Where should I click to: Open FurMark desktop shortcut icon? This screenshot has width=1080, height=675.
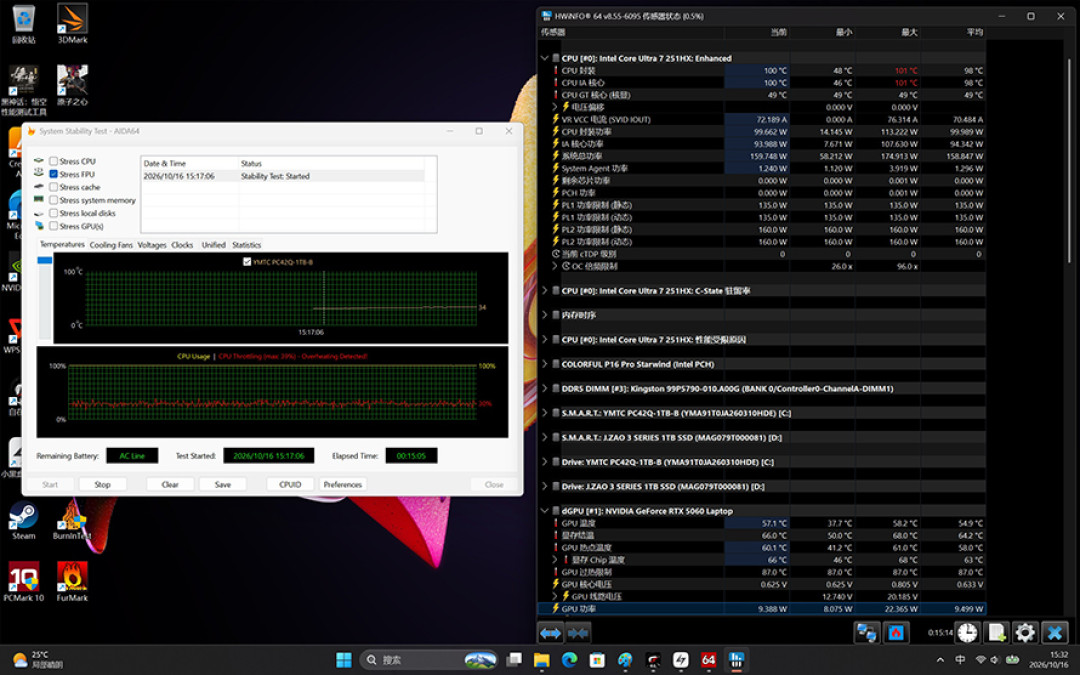pos(72,581)
